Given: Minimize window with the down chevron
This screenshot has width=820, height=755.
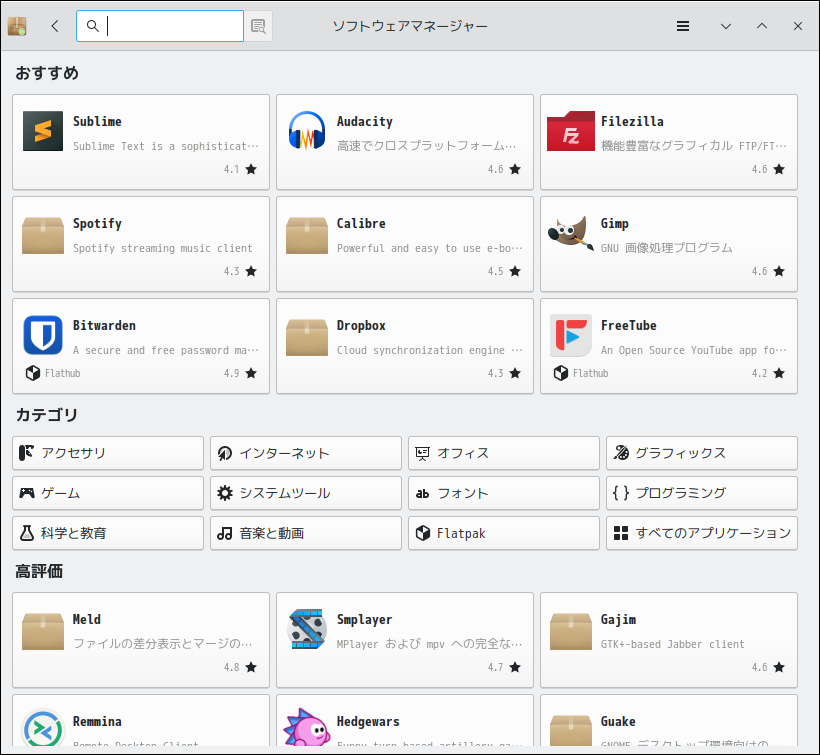Looking at the screenshot, I should 725,26.
